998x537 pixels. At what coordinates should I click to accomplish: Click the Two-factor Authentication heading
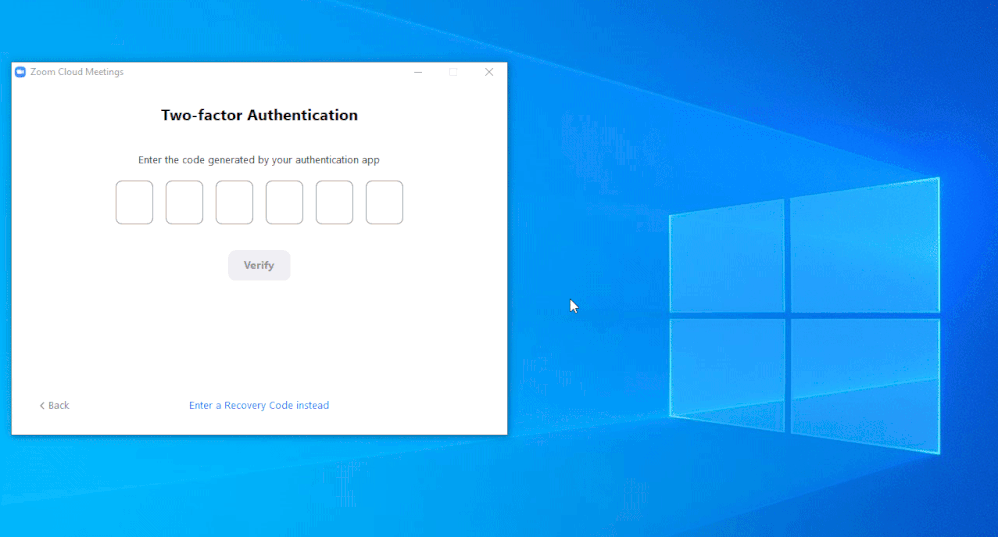(x=259, y=115)
